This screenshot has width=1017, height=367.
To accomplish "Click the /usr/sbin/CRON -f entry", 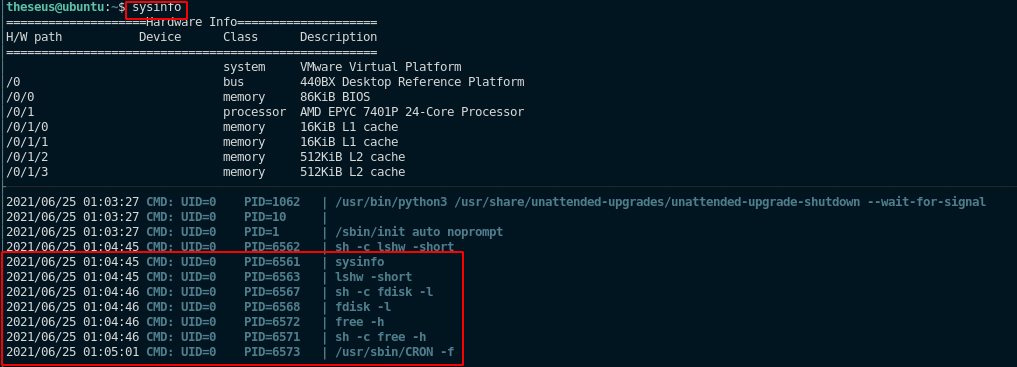I will click(x=230, y=352).
